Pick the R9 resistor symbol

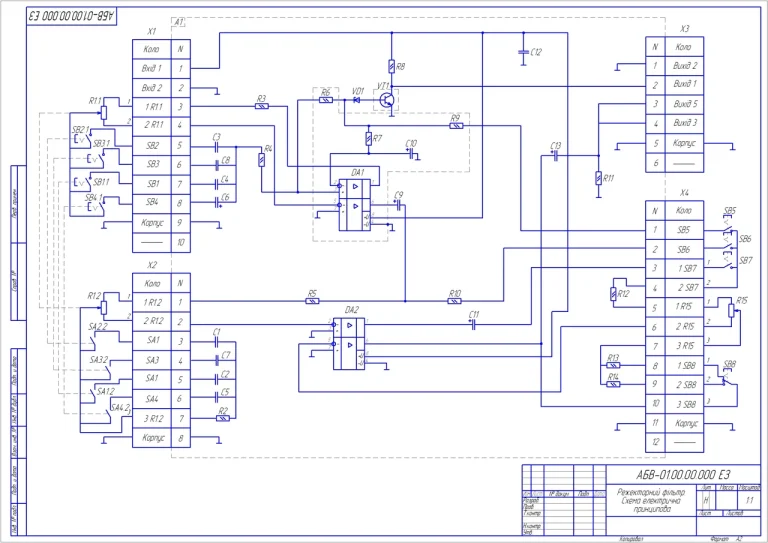(x=456, y=126)
